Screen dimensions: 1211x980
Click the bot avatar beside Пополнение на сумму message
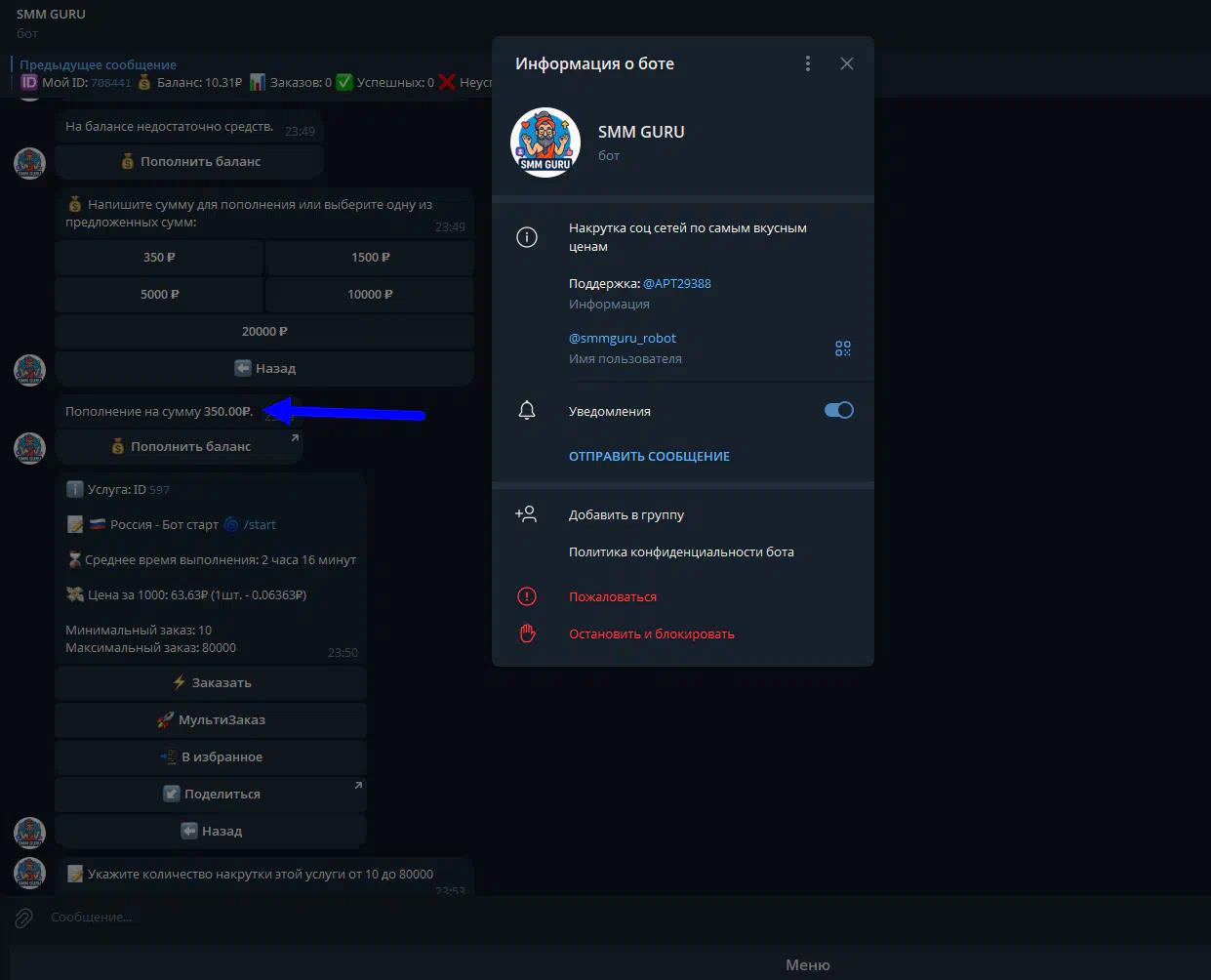[x=29, y=448]
